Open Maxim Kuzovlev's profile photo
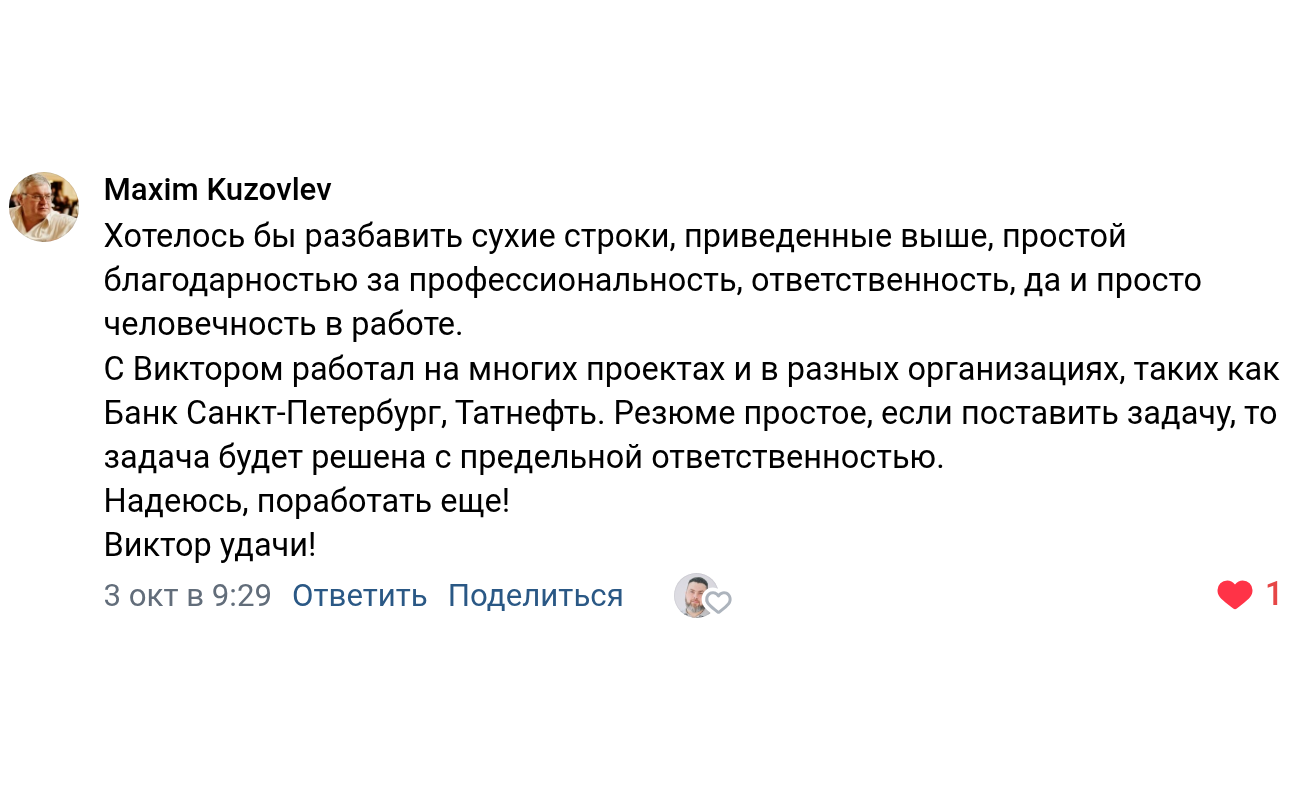Viewport: 1304px width, 800px height. pyautogui.click(x=44, y=207)
